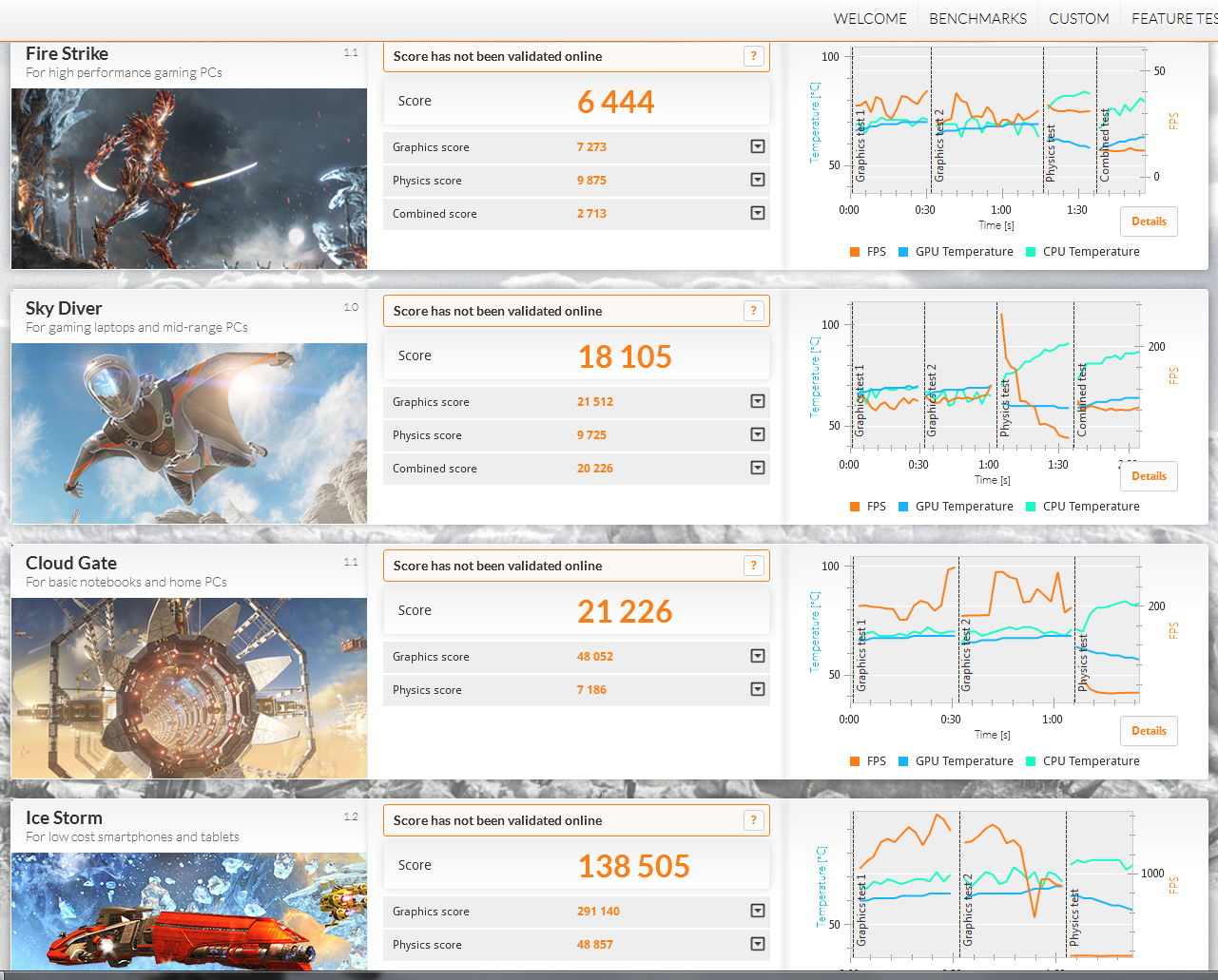Go to the Welcome tab

coord(870,19)
